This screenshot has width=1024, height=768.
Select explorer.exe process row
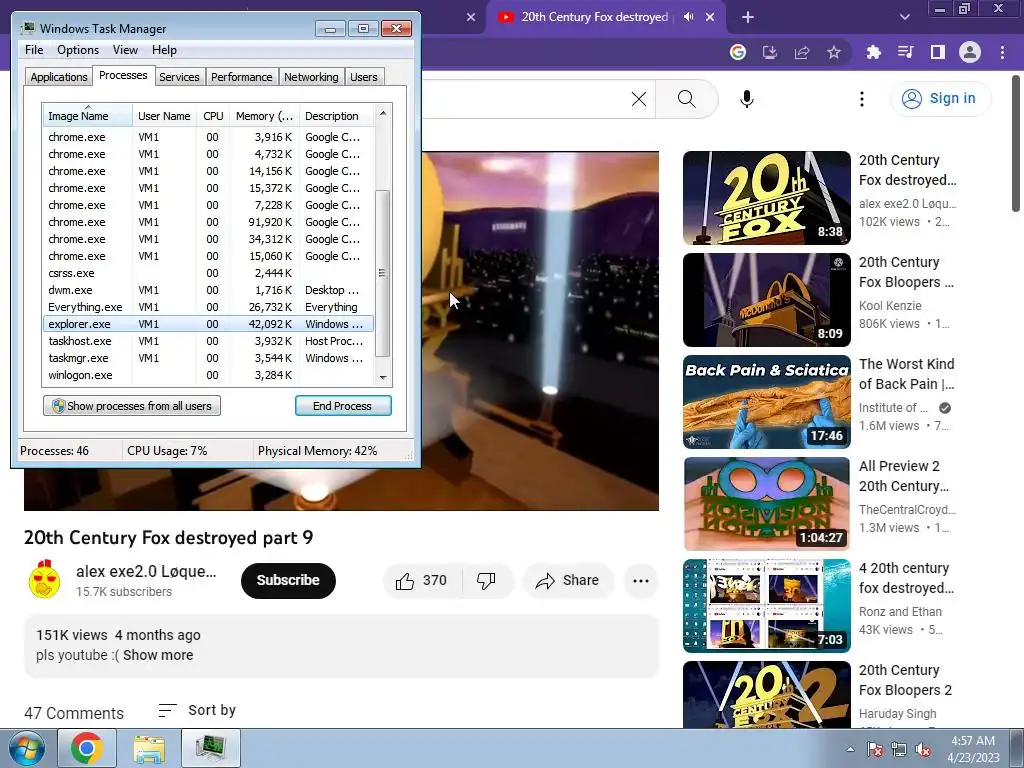pos(208,324)
